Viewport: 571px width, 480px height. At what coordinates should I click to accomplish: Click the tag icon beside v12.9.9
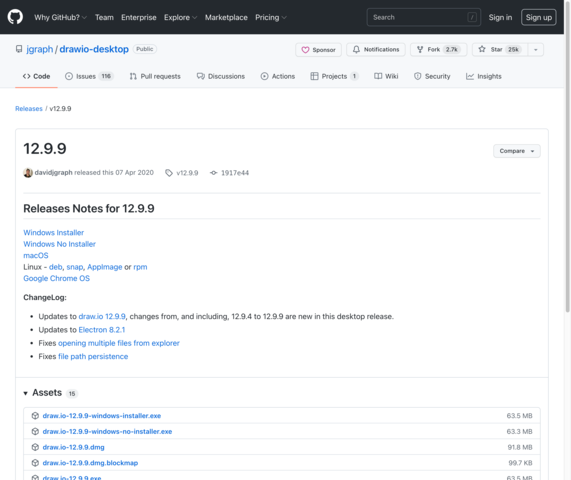click(169, 173)
